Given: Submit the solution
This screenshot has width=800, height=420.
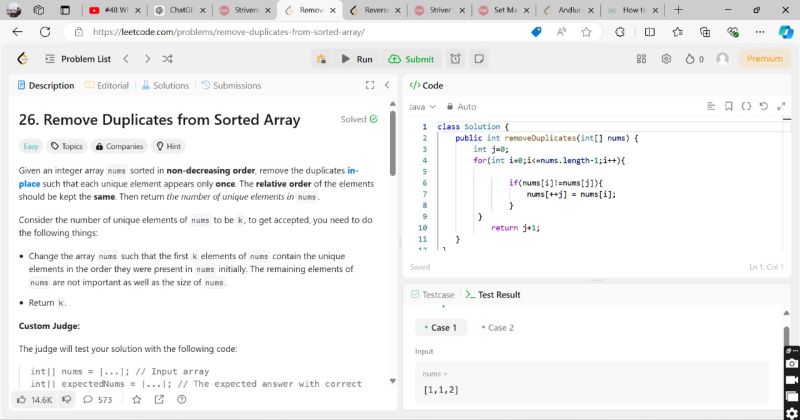Looking at the screenshot, I should pyautogui.click(x=411, y=59).
